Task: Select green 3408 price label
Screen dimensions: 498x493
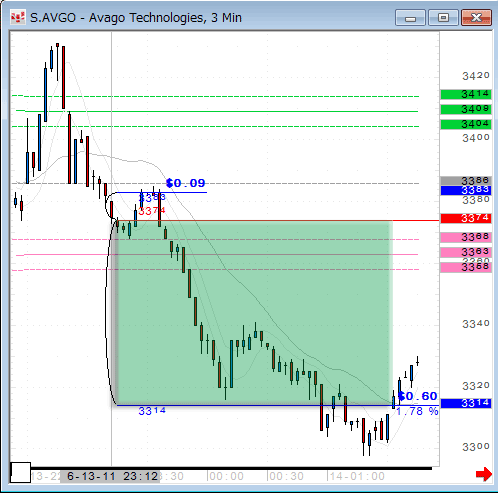Action: point(466,109)
